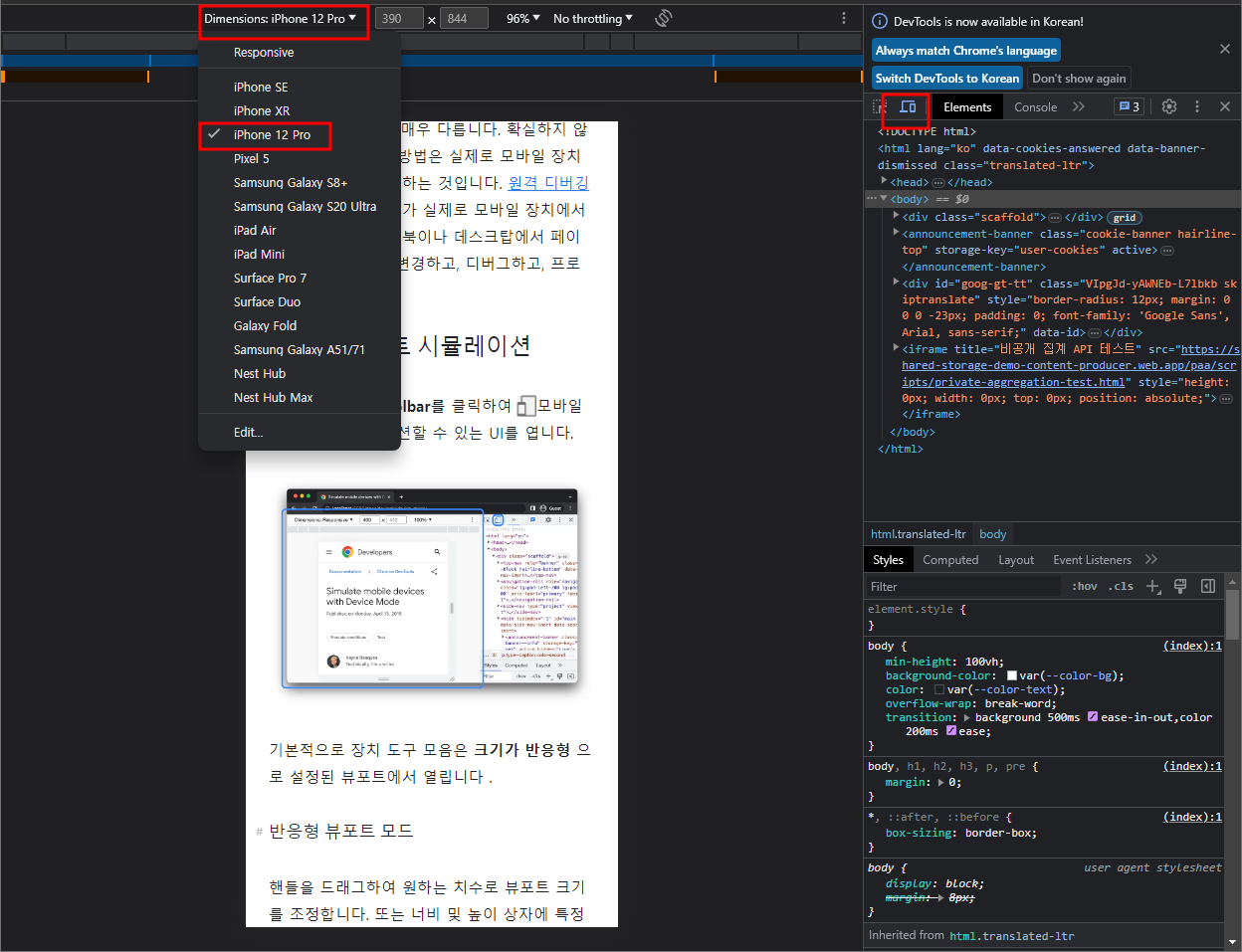Click the Styles pane vertical scrollbar

tap(1232, 617)
